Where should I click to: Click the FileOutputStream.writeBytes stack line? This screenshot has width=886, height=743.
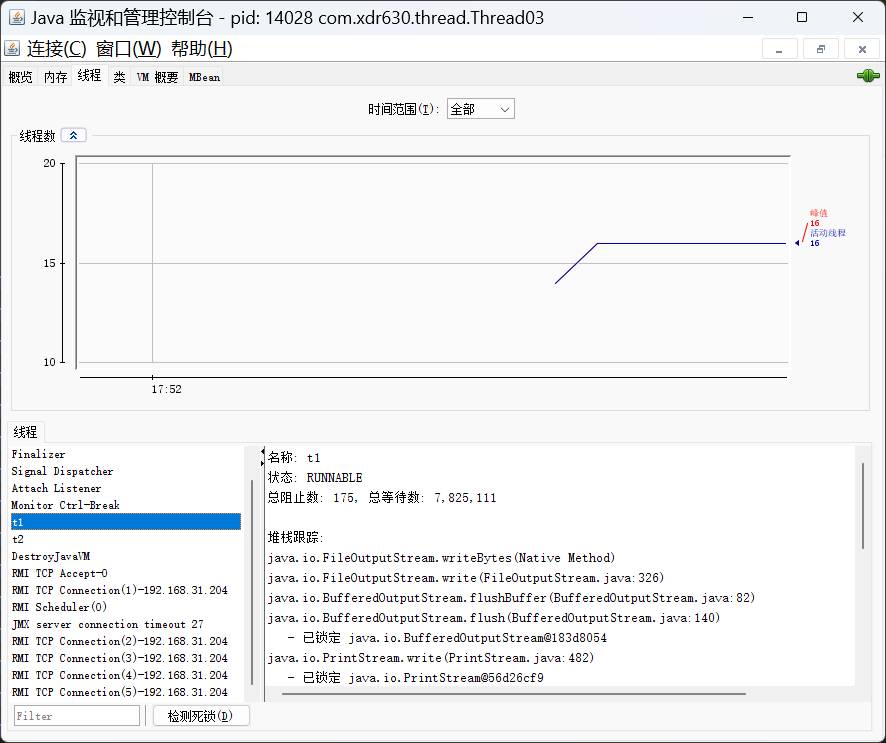441,558
